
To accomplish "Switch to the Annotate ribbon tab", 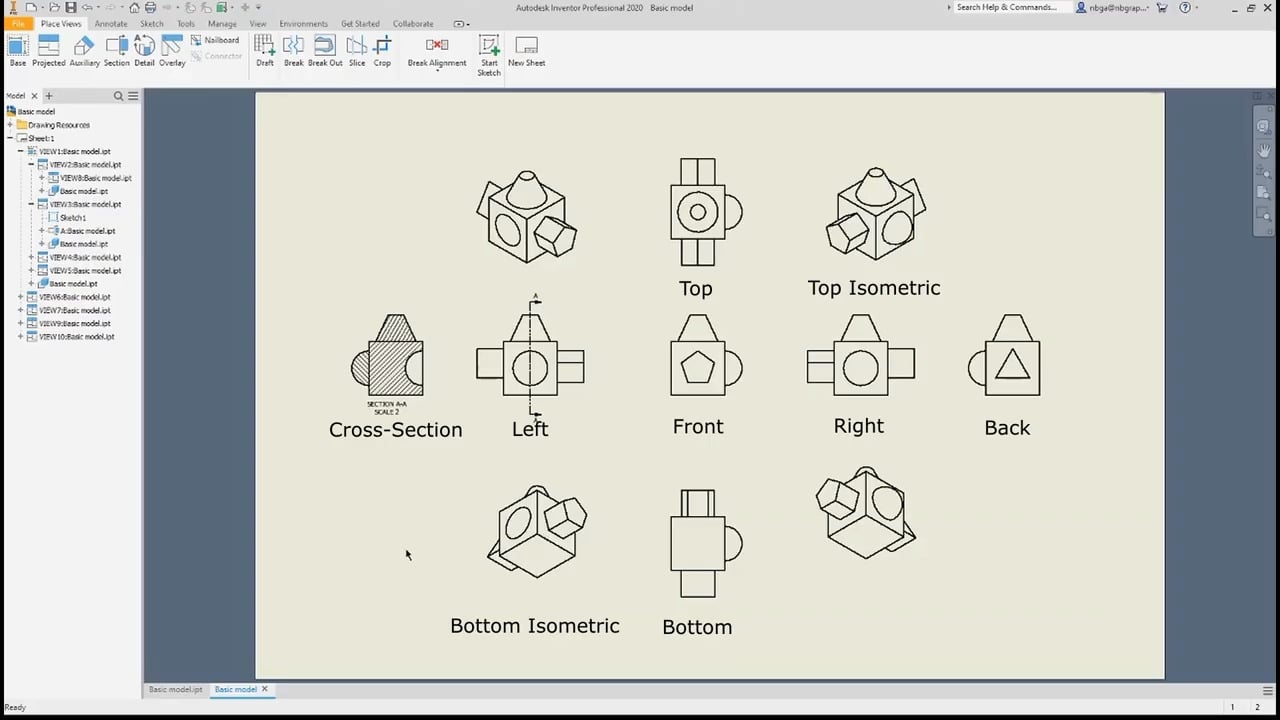I will (111, 23).
